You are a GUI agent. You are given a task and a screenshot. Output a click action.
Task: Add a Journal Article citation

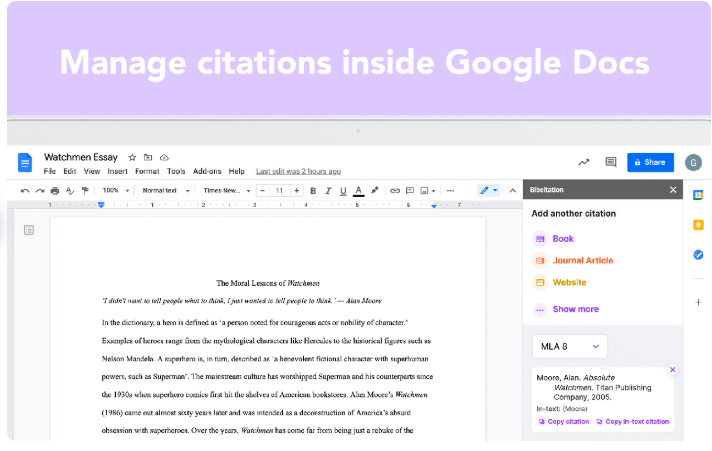point(573,260)
